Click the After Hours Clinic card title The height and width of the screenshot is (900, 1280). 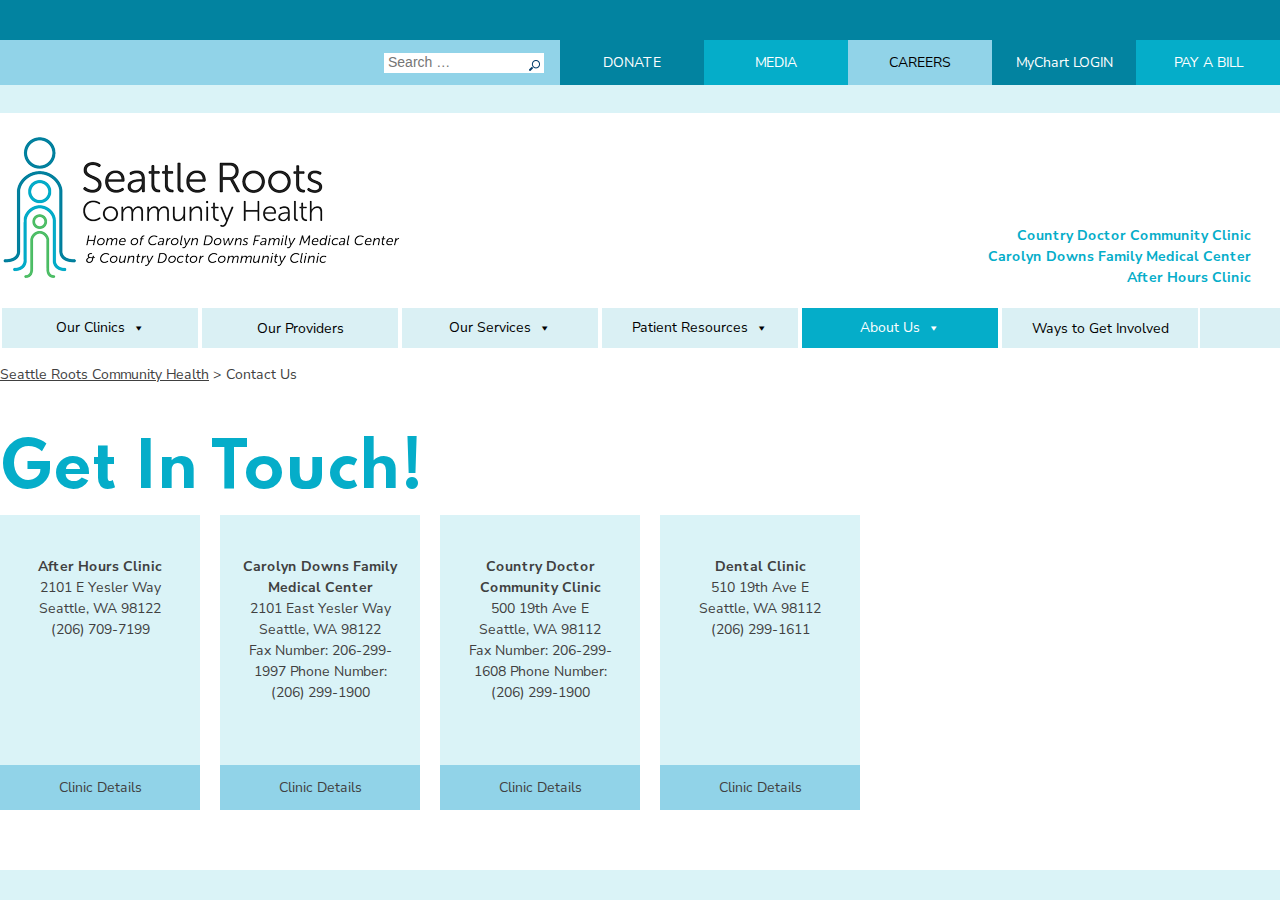click(x=100, y=567)
